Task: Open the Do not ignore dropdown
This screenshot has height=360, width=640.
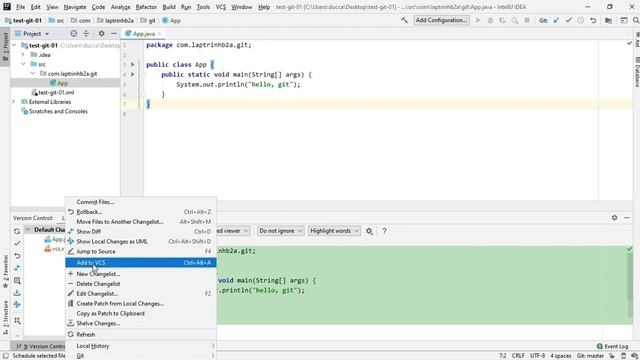Action: coord(280,231)
